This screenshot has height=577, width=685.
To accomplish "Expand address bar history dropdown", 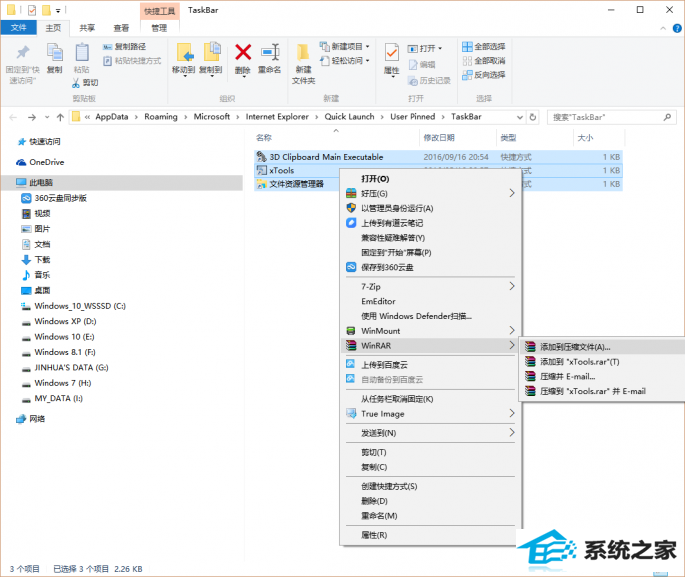I will 520,117.
